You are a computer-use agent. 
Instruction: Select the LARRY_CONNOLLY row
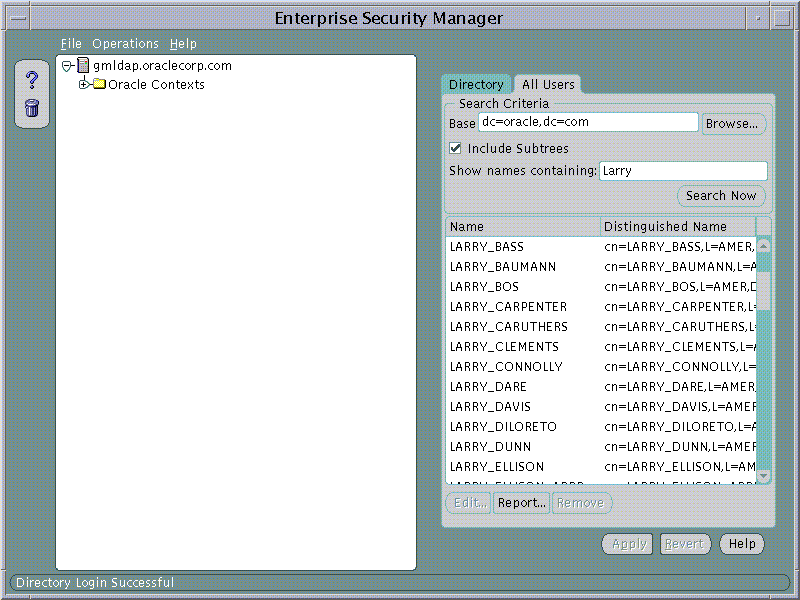point(601,367)
